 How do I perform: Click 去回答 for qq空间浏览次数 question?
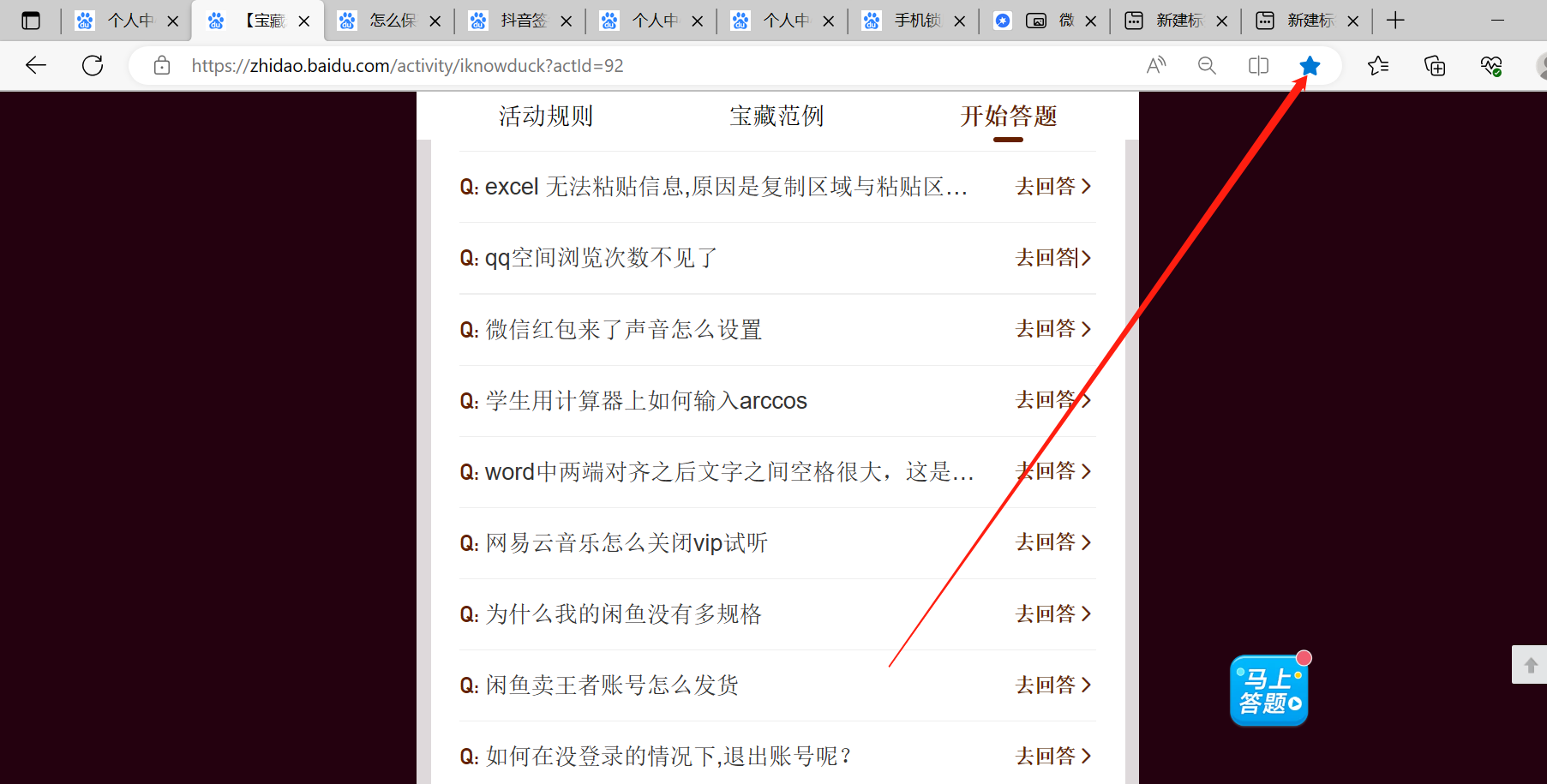[x=1053, y=257]
